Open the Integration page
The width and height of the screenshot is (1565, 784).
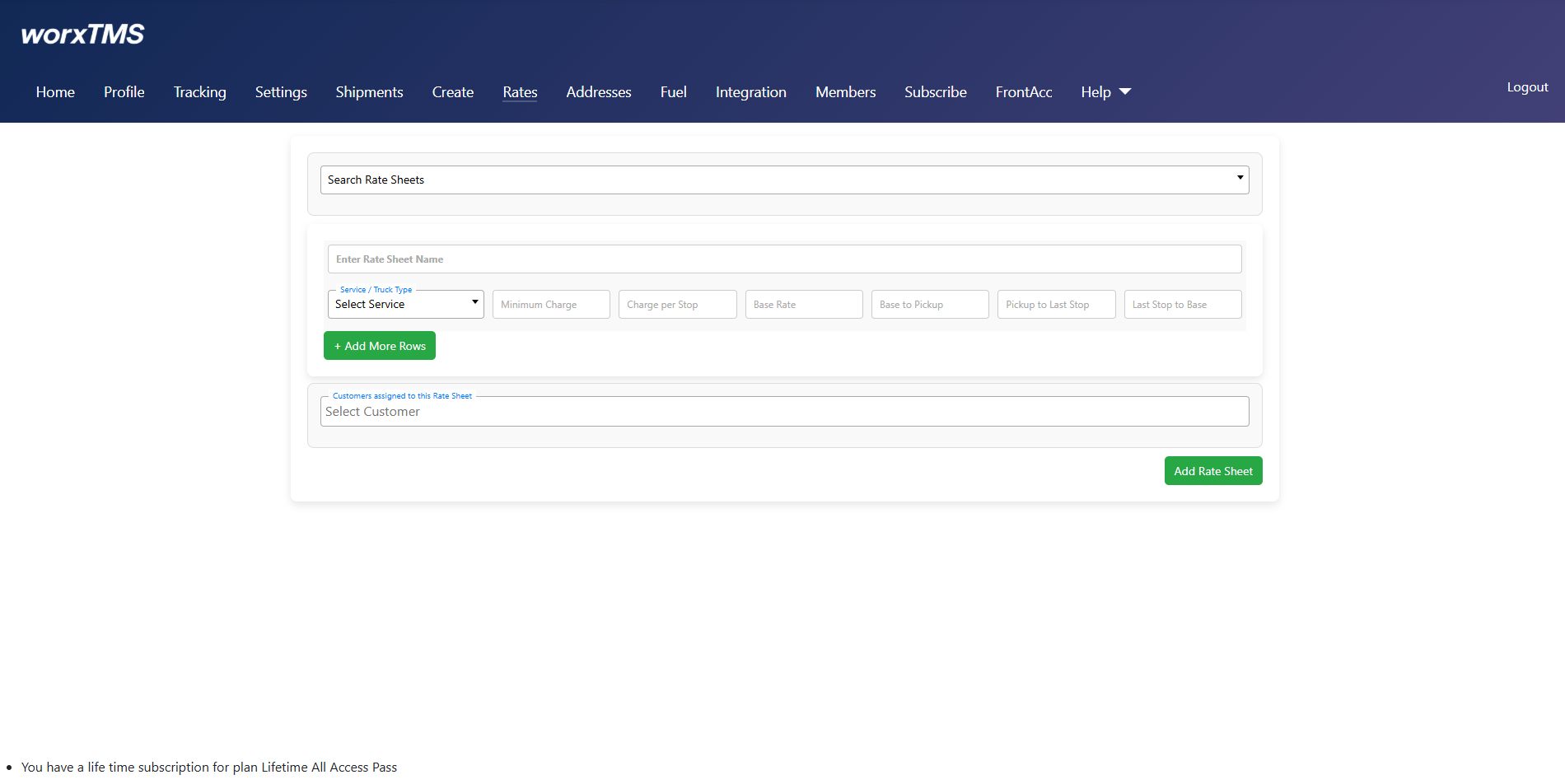pyautogui.click(x=750, y=92)
